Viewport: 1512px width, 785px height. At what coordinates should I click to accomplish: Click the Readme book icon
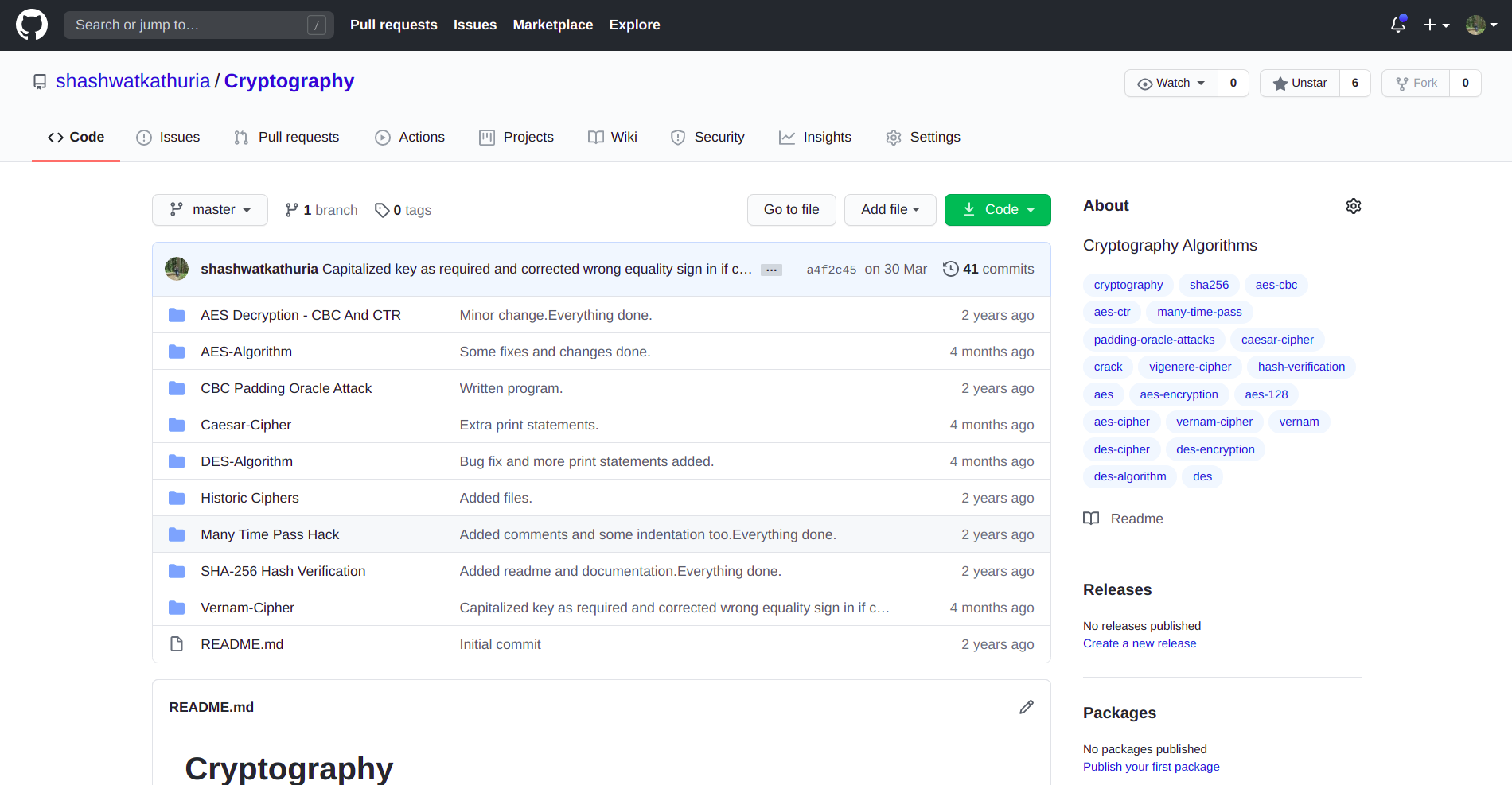click(x=1091, y=519)
